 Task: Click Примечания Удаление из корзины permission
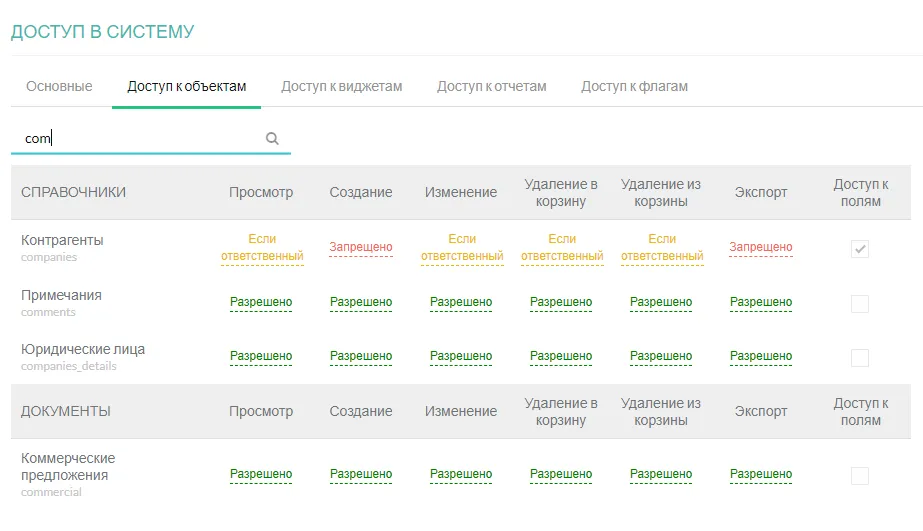coord(661,302)
